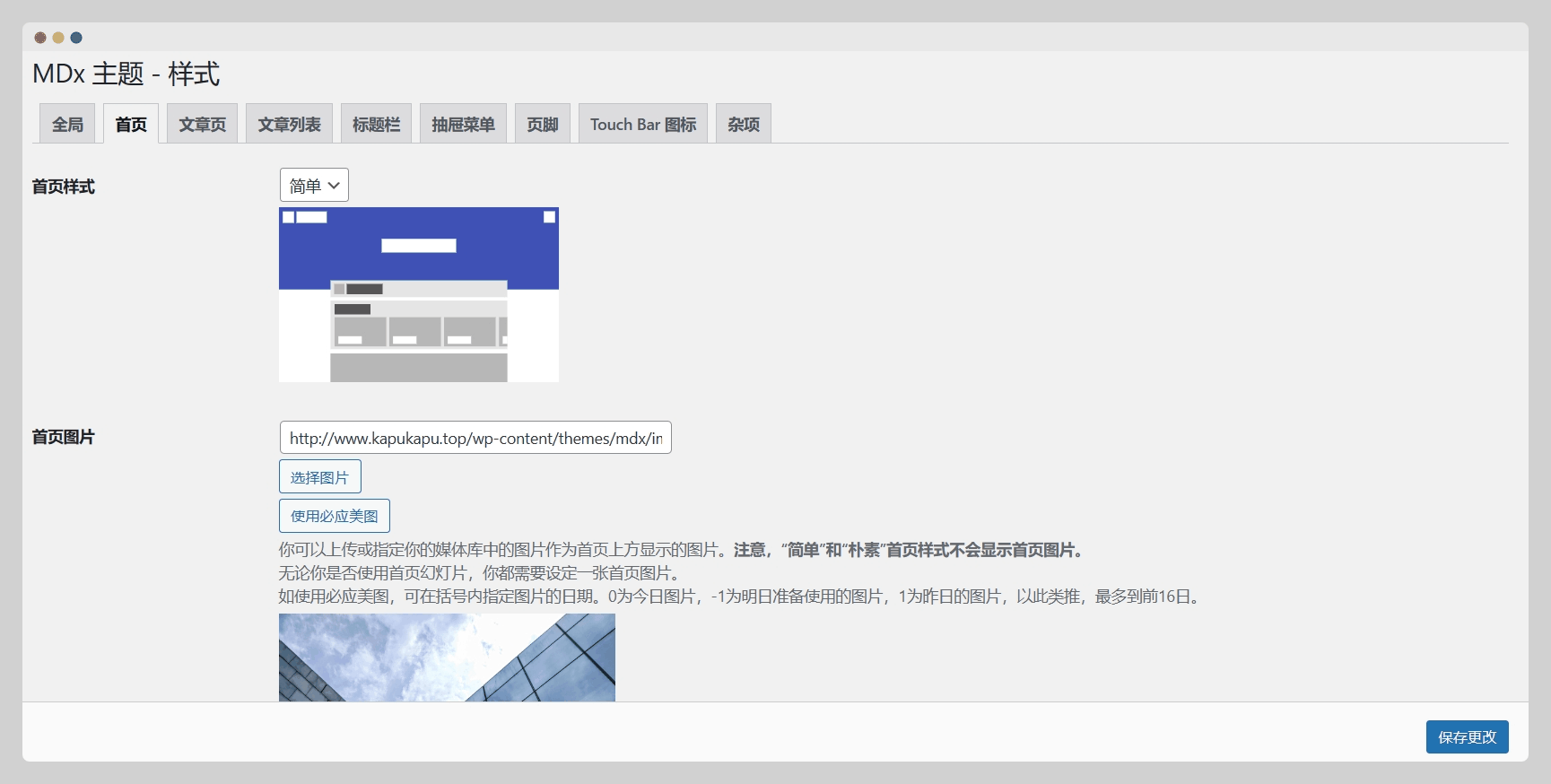The image size is (1551, 784).
Task: Click the 首页图片 field label
Action: [x=64, y=437]
